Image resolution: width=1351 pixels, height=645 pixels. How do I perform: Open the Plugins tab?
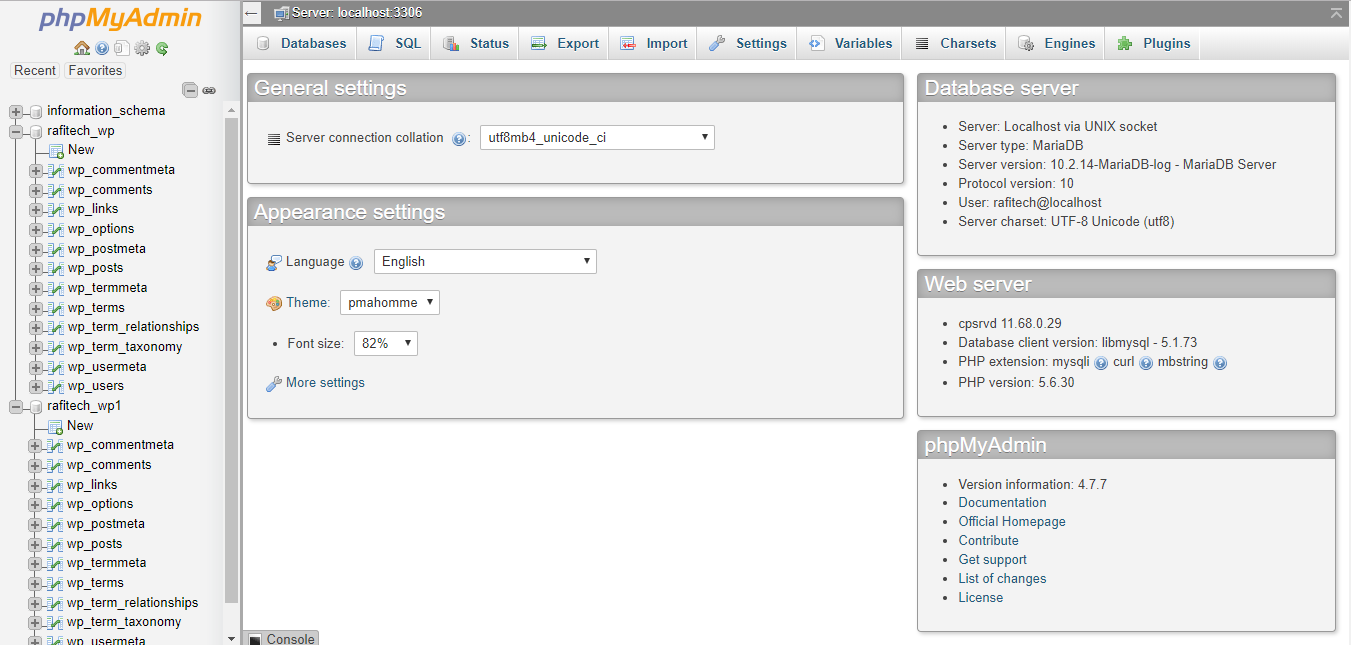click(1153, 43)
